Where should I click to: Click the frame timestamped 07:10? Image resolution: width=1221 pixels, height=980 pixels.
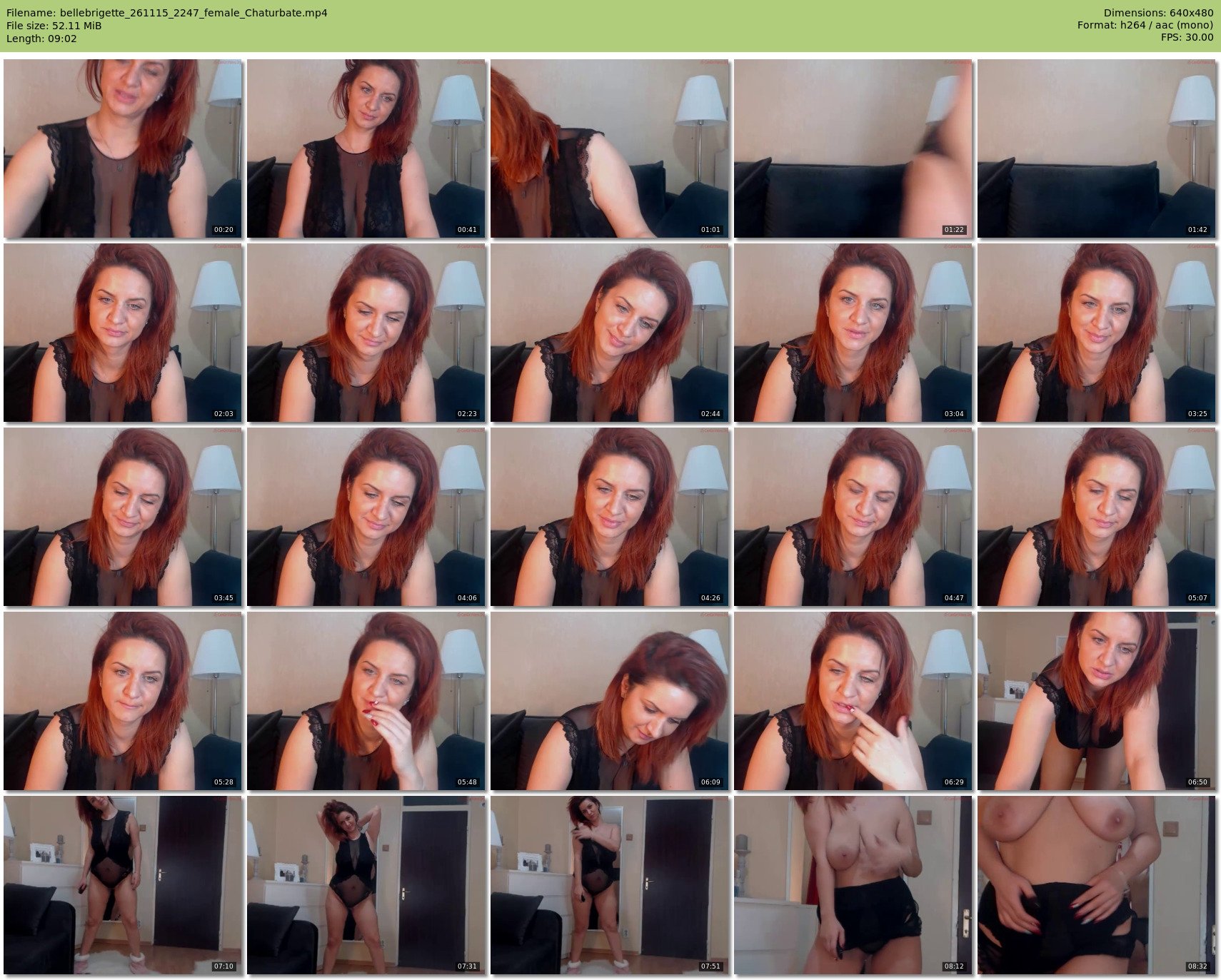(x=122, y=885)
